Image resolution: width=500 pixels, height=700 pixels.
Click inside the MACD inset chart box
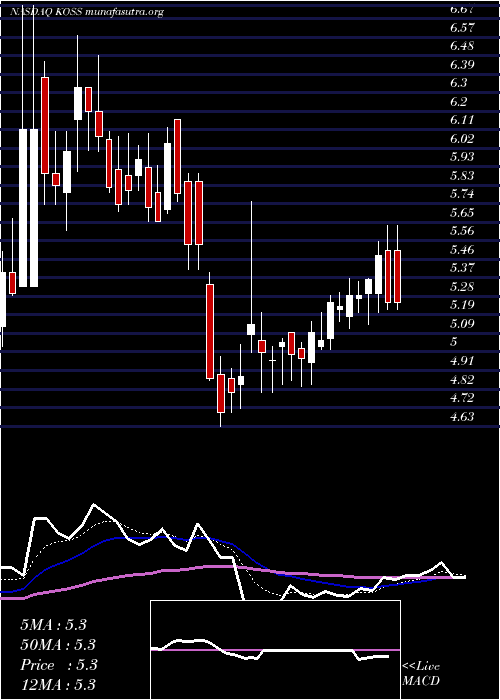coord(275,650)
